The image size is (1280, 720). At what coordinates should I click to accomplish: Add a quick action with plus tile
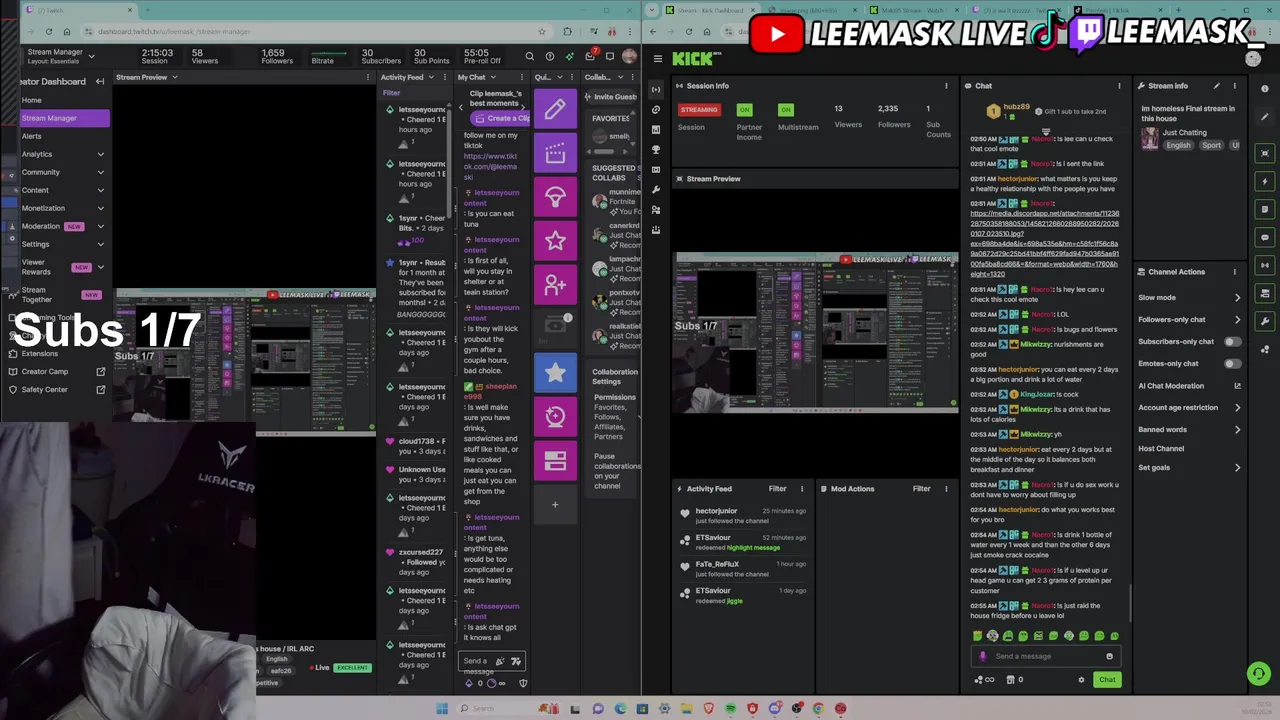tap(555, 504)
